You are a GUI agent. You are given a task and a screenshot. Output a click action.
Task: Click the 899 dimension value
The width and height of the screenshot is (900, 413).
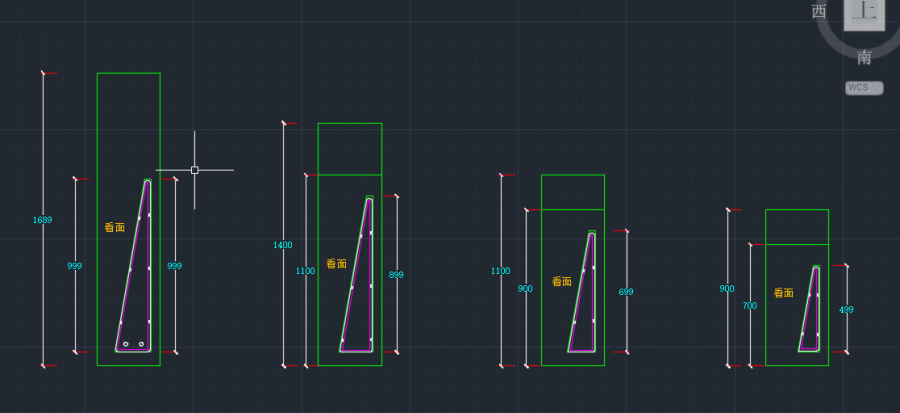coord(396,274)
